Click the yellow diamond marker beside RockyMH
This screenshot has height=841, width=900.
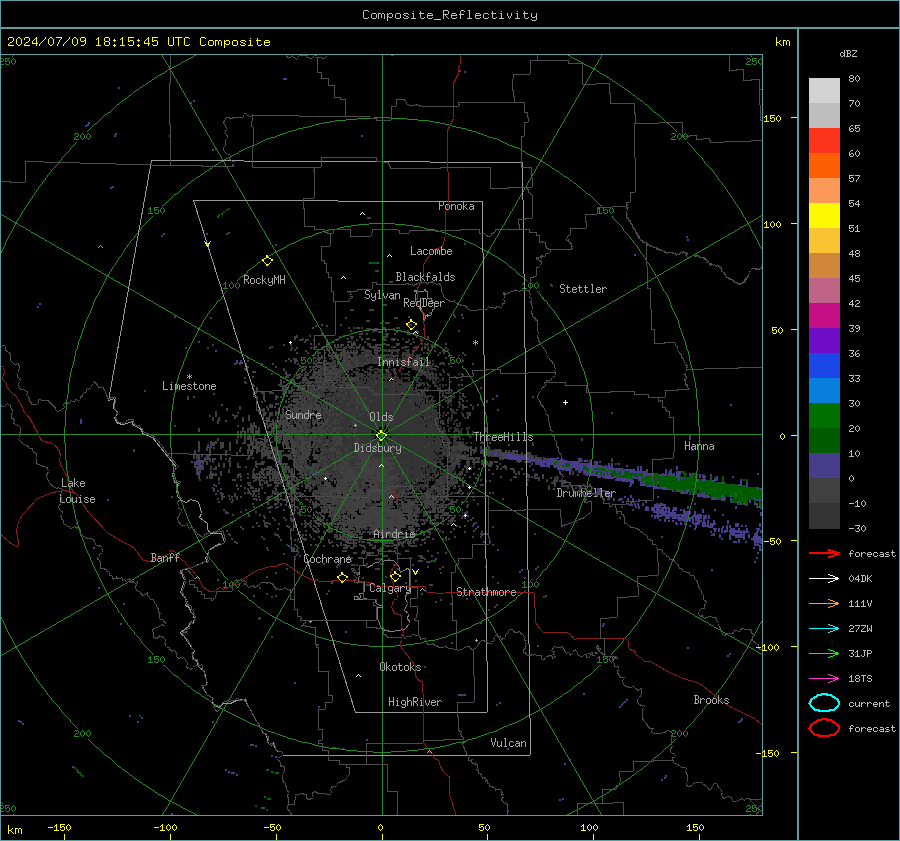267,261
